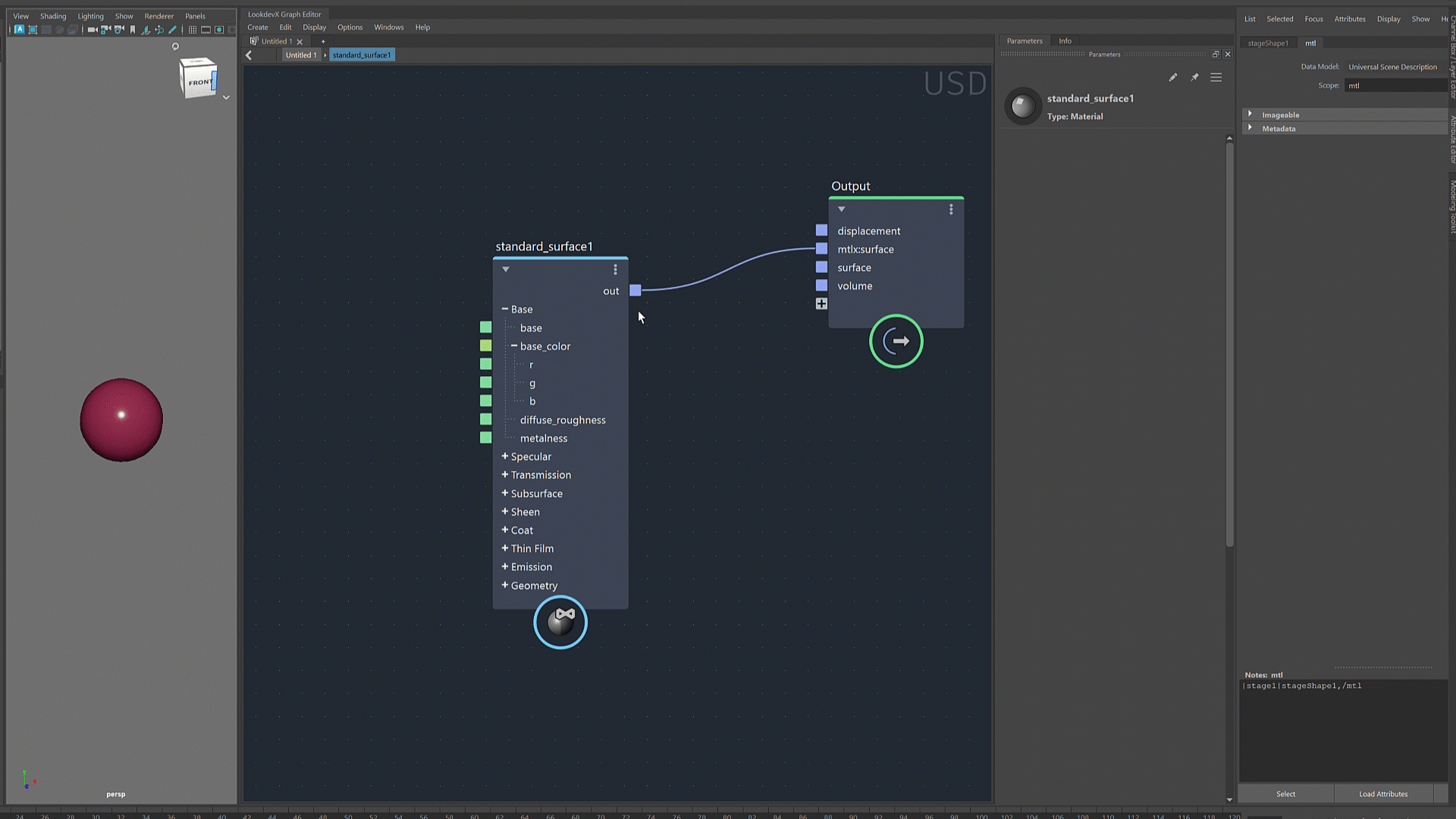The width and height of the screenshot is (1456, 819).
Task: Toggle the lock camera icon in viewport toolbar
Action: point(105,30)
